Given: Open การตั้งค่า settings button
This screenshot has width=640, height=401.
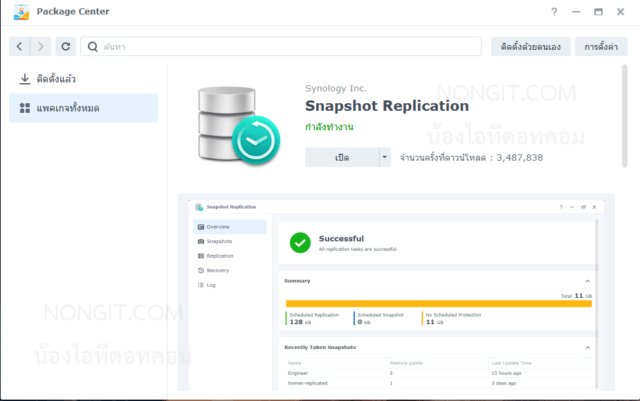Looking at the screenshot, I should coord(601,47).
